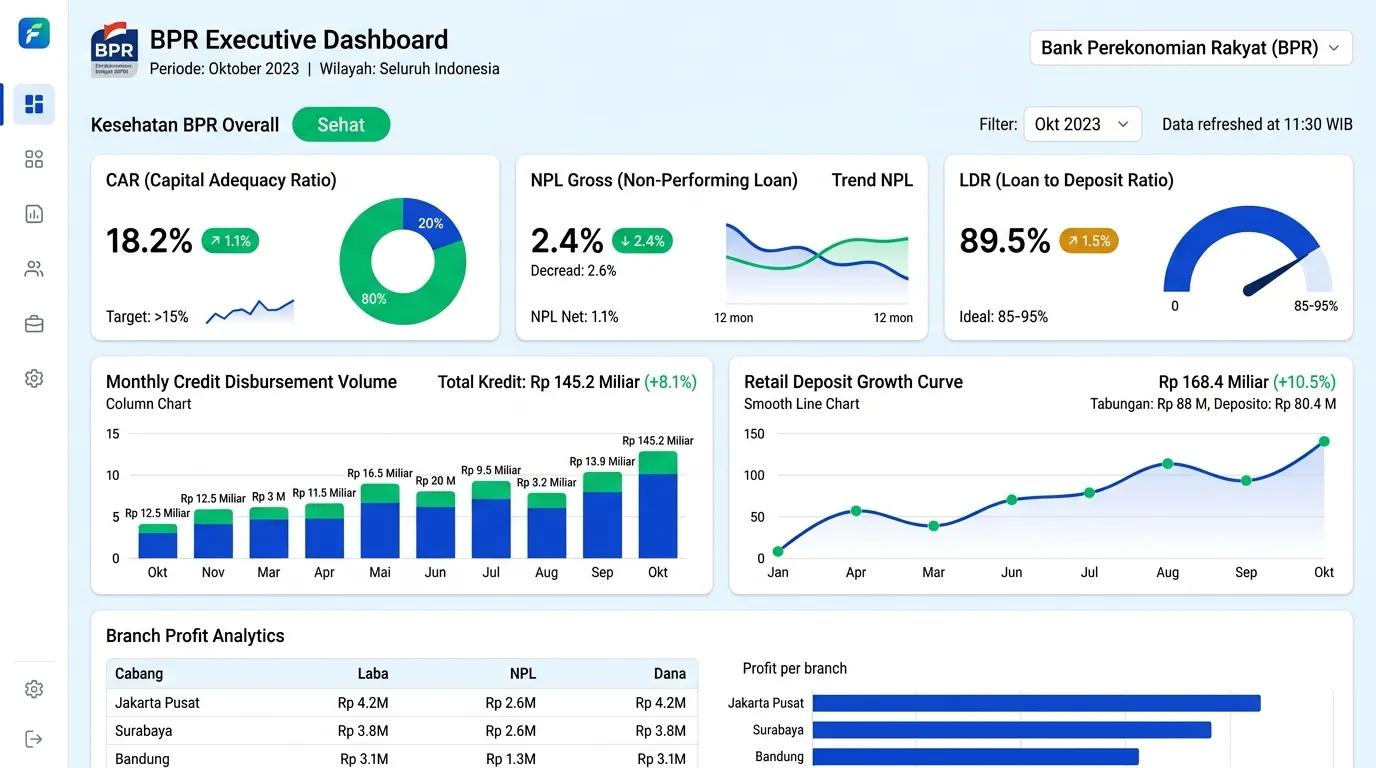This screenshot has height=768, width=1376.
Task: Open the briefcase icon in sidebar
Action: click(x=34, y=324)
